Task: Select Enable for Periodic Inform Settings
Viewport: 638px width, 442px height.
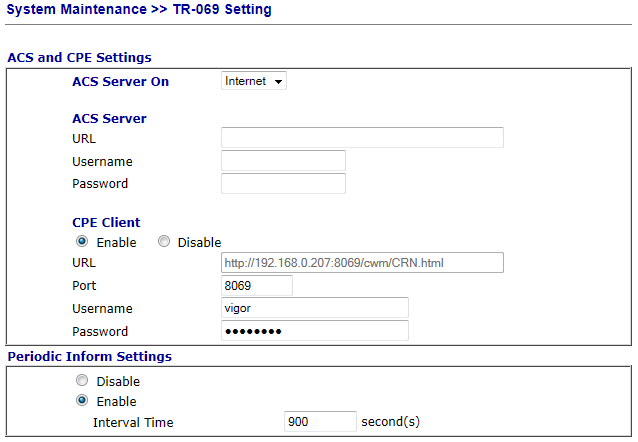Action: pos(82,401)
